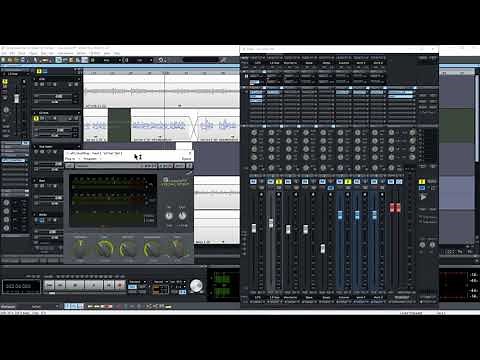Click the play triangle in the mixer master section
The width and height of the screenshot is (480, 360).
coord(423,197)
